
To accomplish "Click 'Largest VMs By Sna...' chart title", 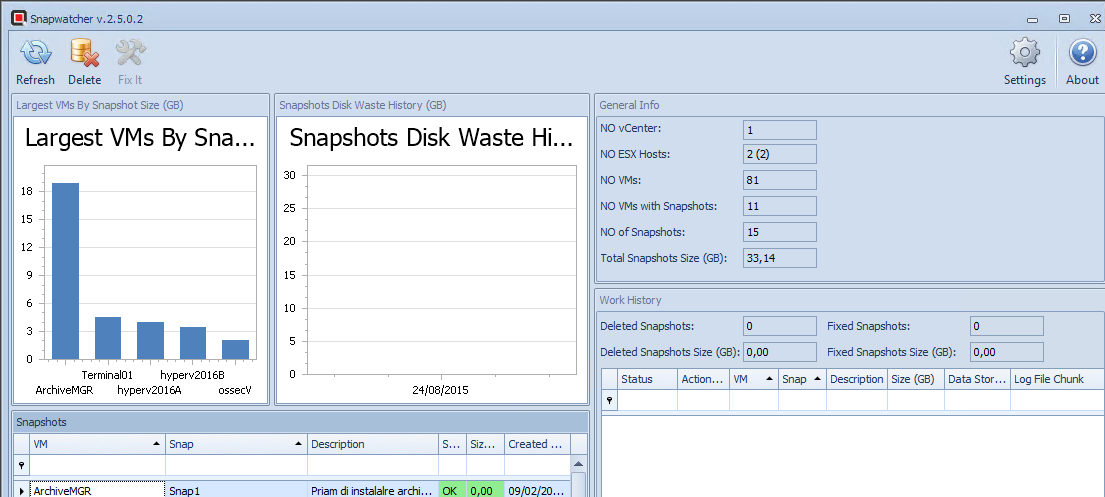I will (x=140, y=138).
